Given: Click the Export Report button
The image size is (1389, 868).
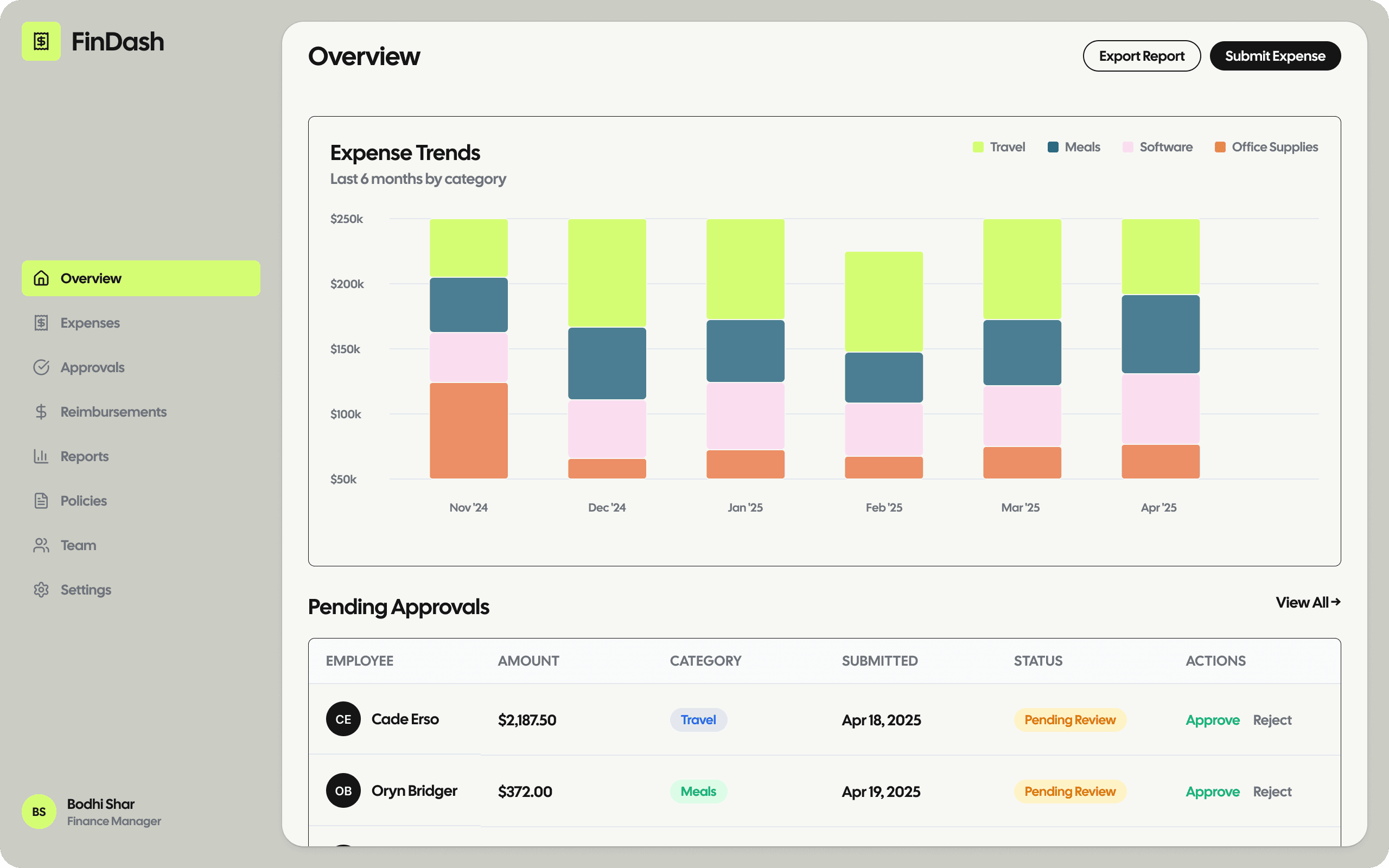Looking at the screenshot, I should [1142, 56].
